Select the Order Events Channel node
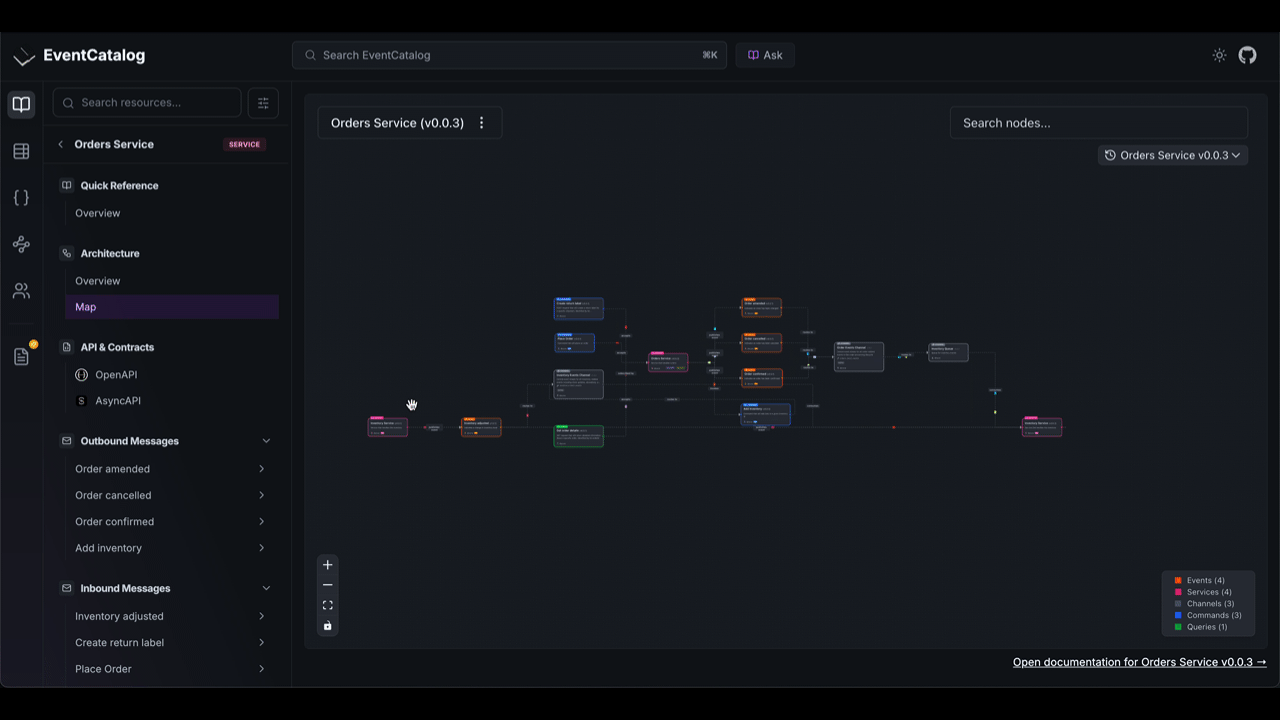Viewport: 1280px width, 720px height. coord(859,356)
